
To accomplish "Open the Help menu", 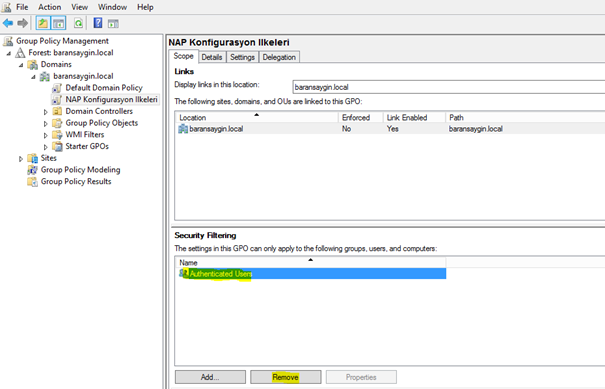I will coord(145,7).
